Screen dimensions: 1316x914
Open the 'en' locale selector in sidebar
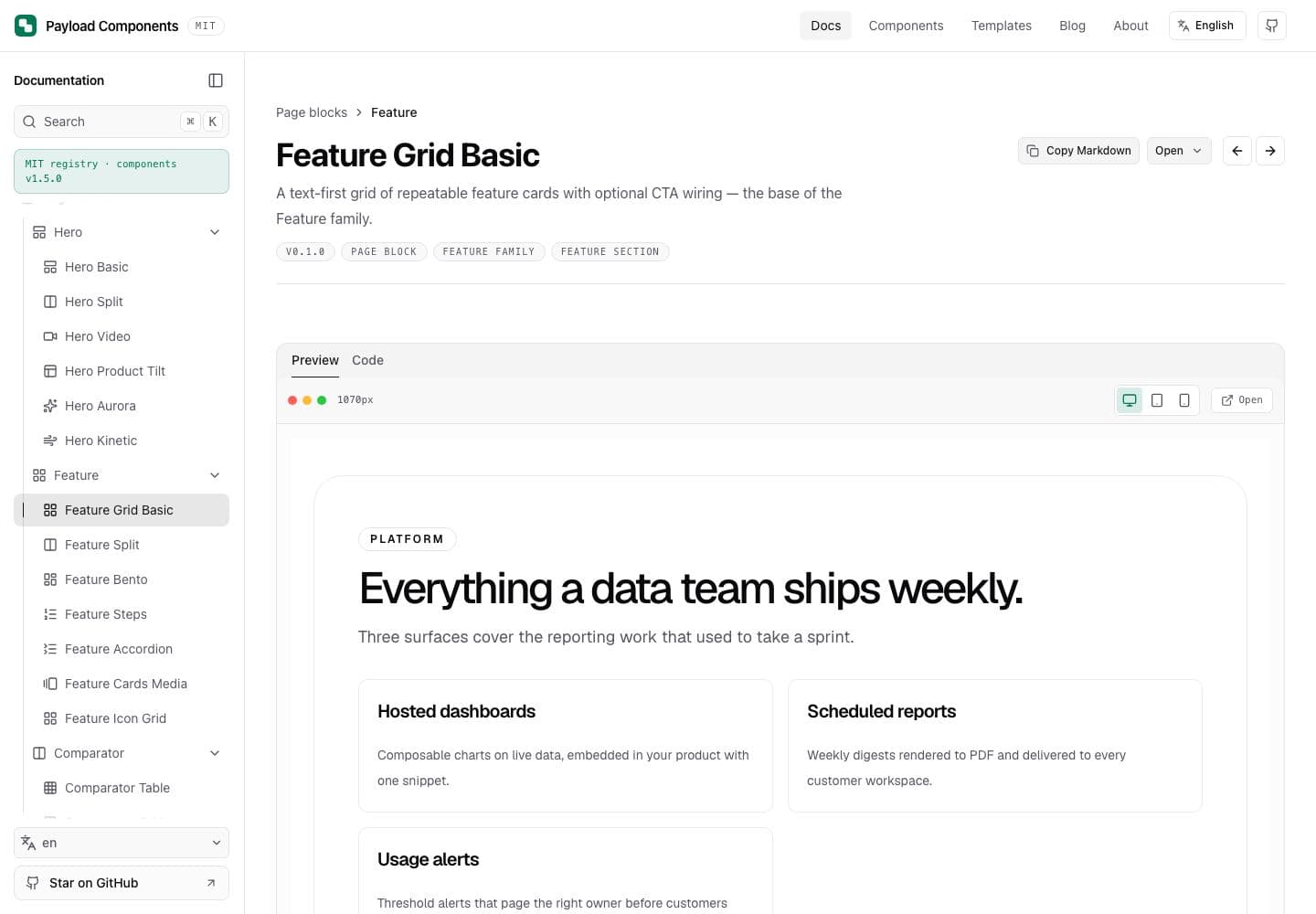pos(122,843)
